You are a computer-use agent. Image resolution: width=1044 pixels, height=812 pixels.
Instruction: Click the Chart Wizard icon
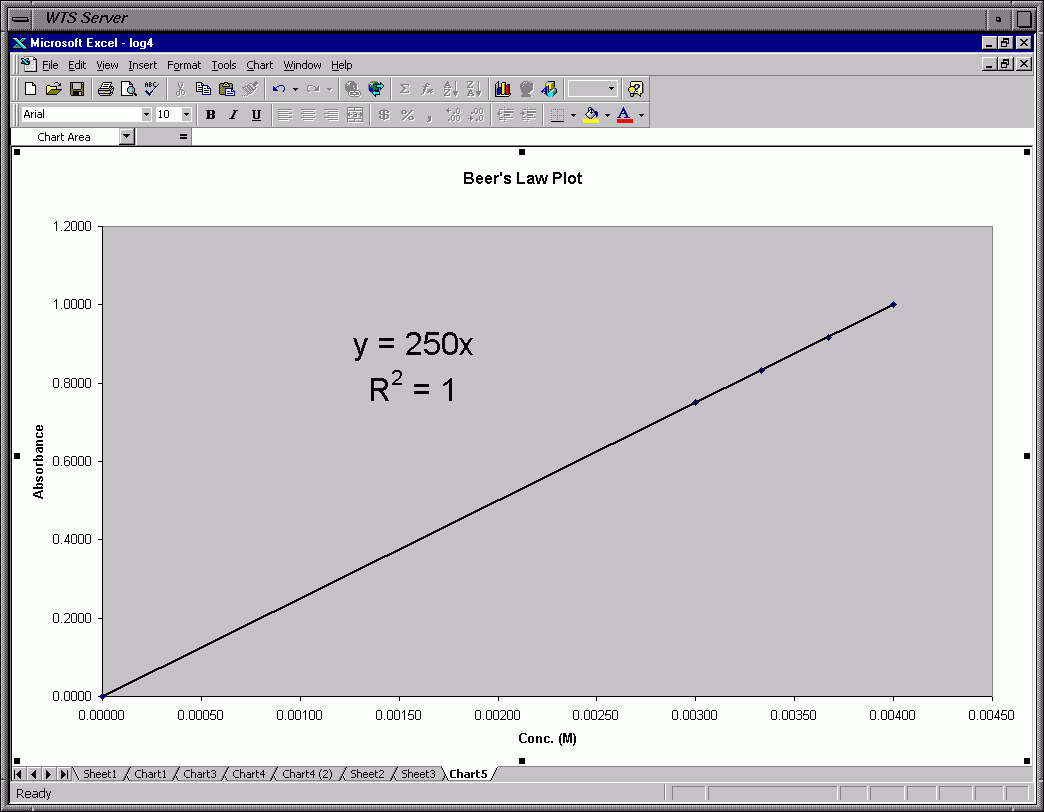(x=502, y=89)
